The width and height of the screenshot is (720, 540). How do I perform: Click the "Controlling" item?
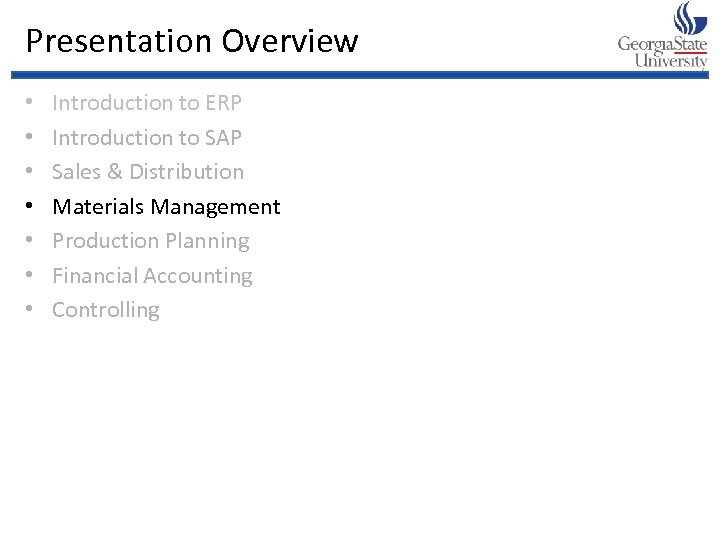[106, 310]
